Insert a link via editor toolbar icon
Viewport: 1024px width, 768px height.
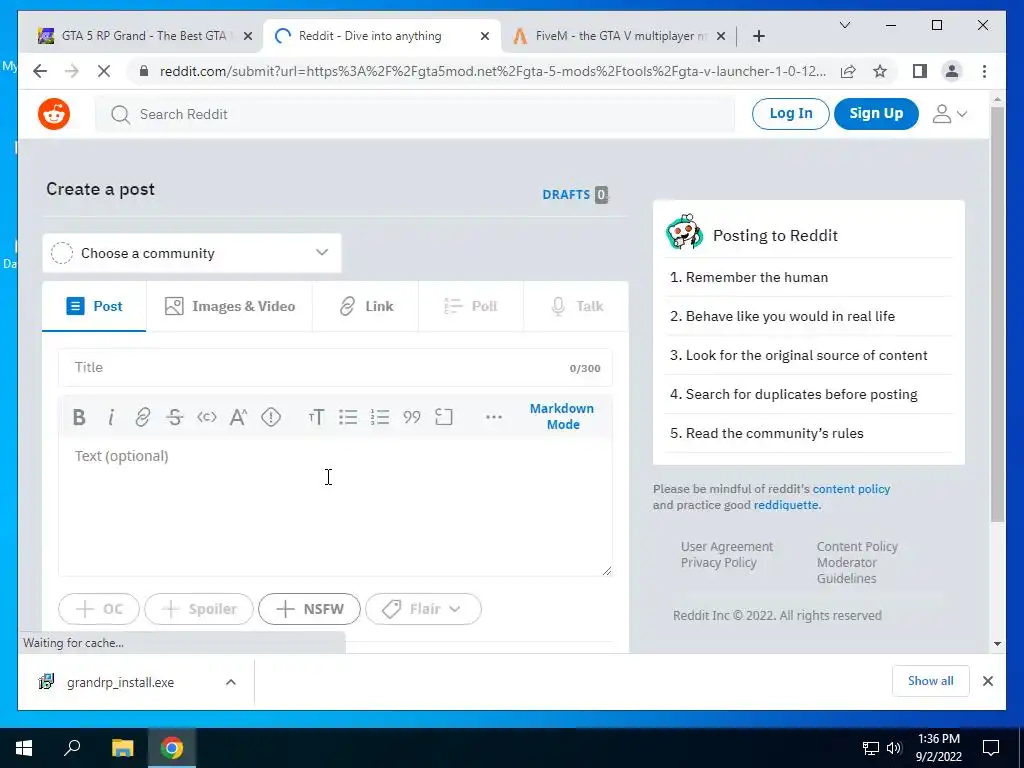click(142, 417)
